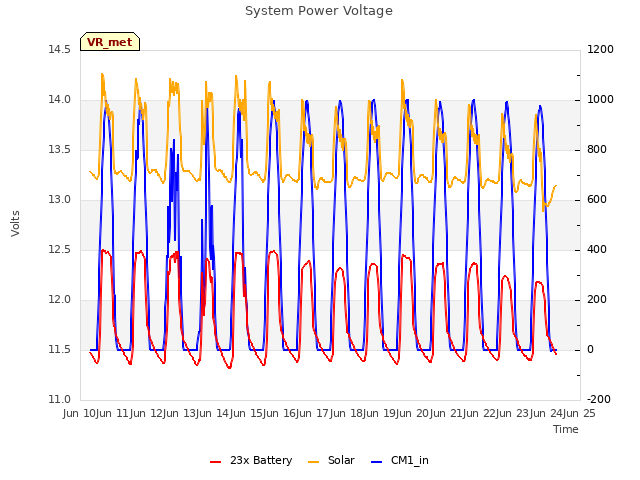Screen dimensions: 640x480
Task: Click the 14Jun date tick label
Action: (x=231, y=413)
